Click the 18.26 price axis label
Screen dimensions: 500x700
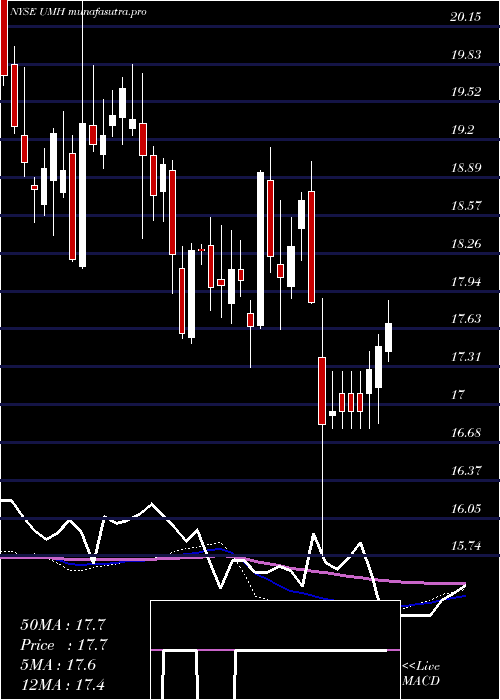tap(466, 244)
